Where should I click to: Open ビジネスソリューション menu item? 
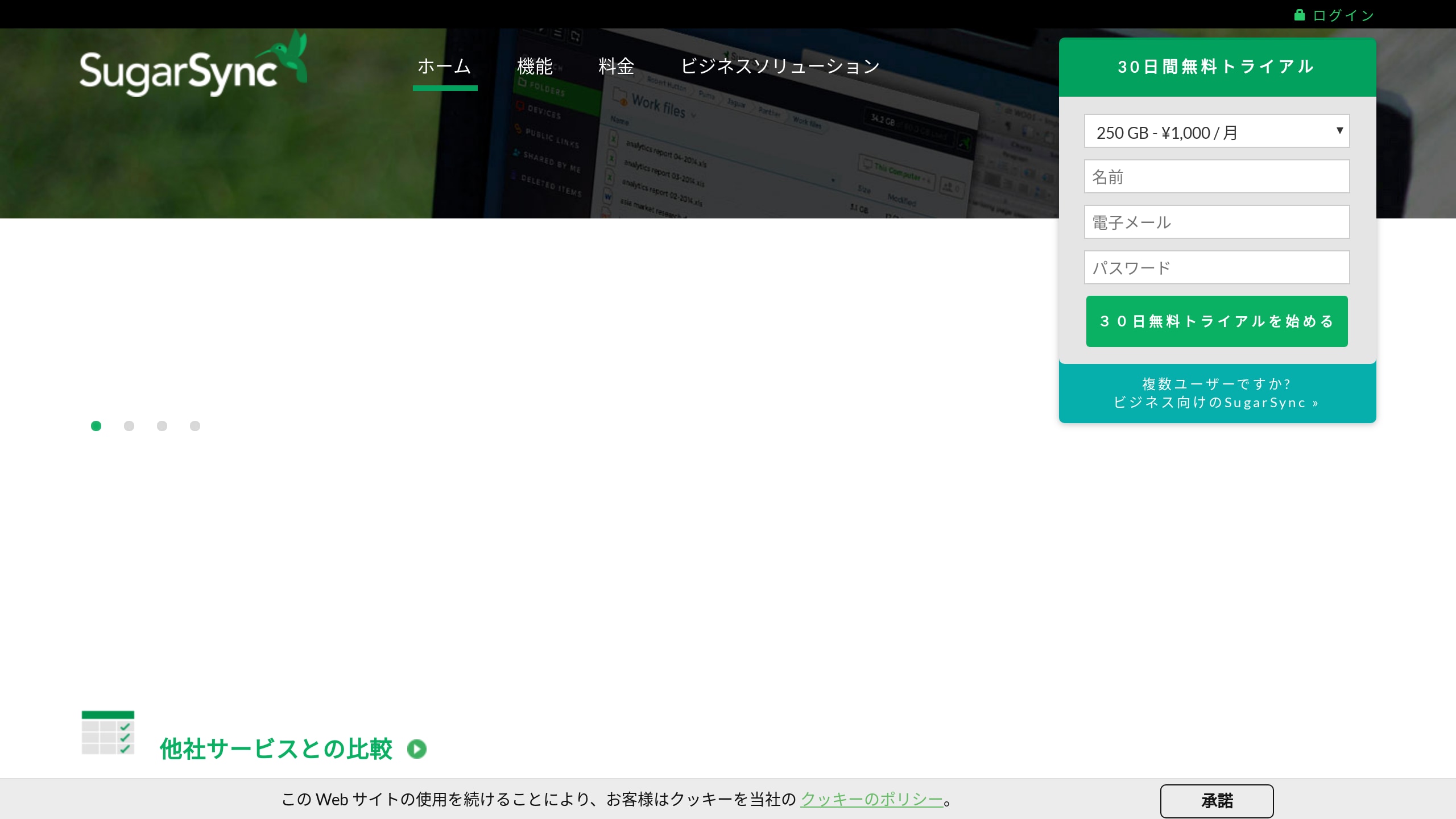pos(780,67)
